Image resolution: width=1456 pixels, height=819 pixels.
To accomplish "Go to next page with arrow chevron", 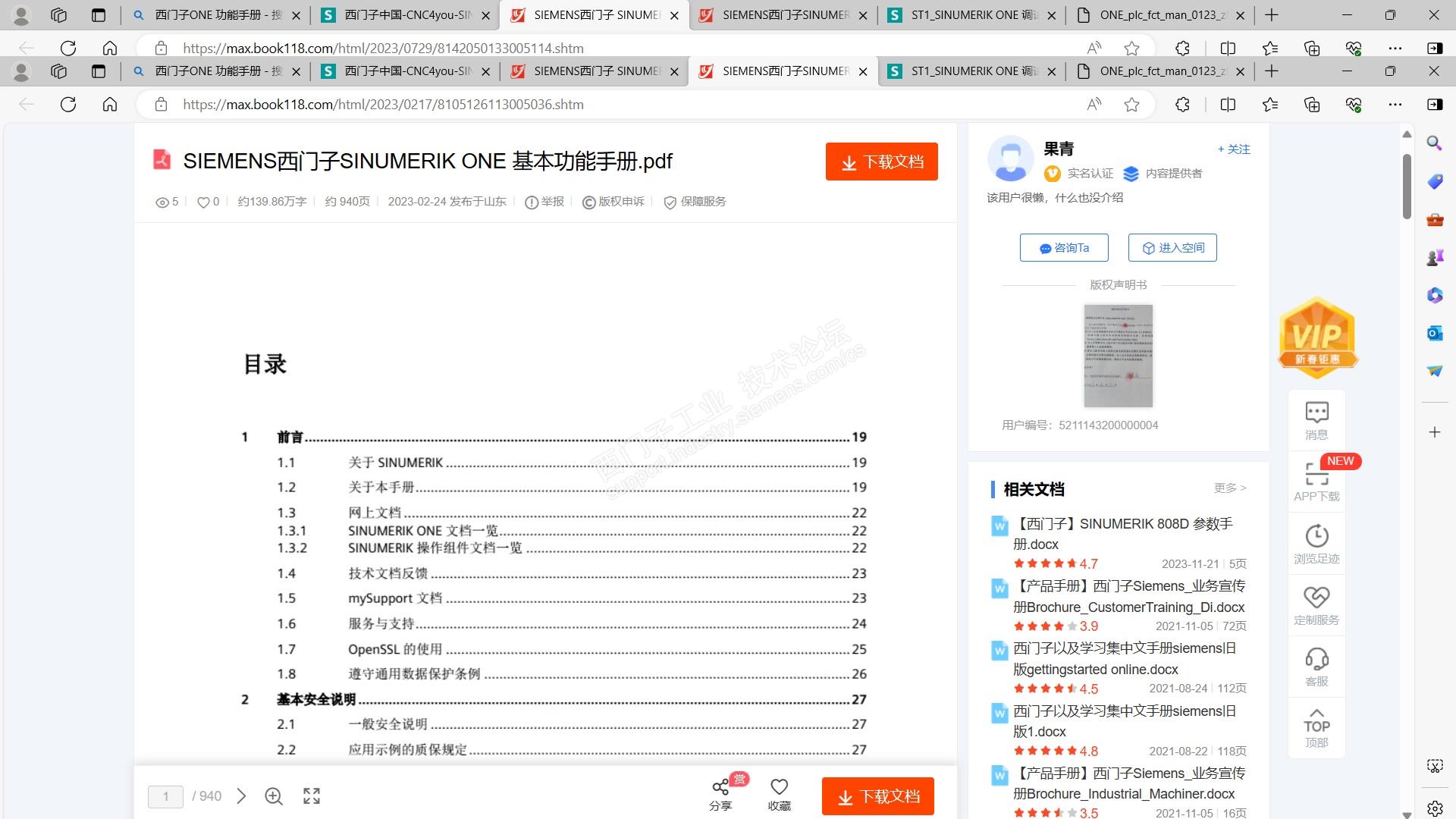I will point(241,796).
